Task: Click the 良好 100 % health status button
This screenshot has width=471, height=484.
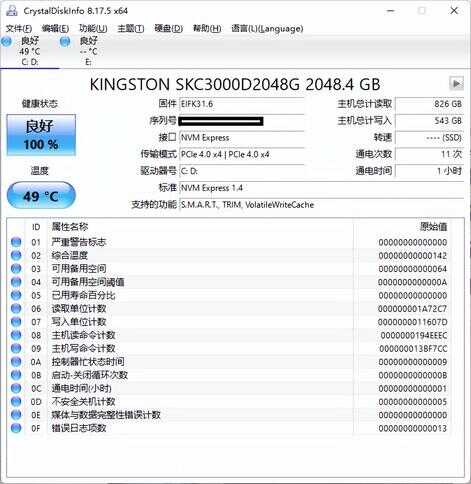Action: click(x=41, y=135)
